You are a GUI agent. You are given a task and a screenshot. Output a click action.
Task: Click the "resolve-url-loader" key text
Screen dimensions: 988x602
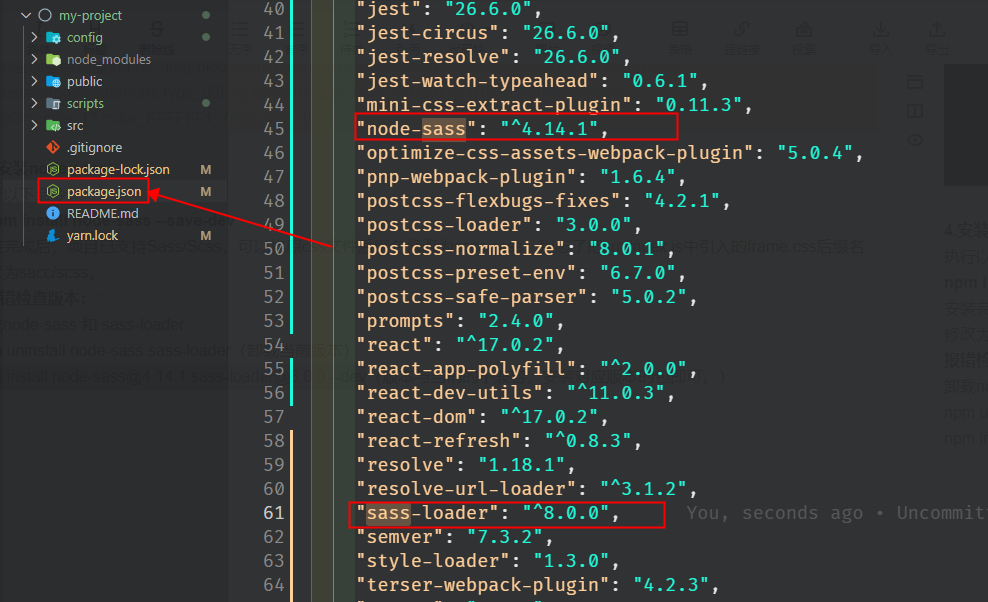466,489
